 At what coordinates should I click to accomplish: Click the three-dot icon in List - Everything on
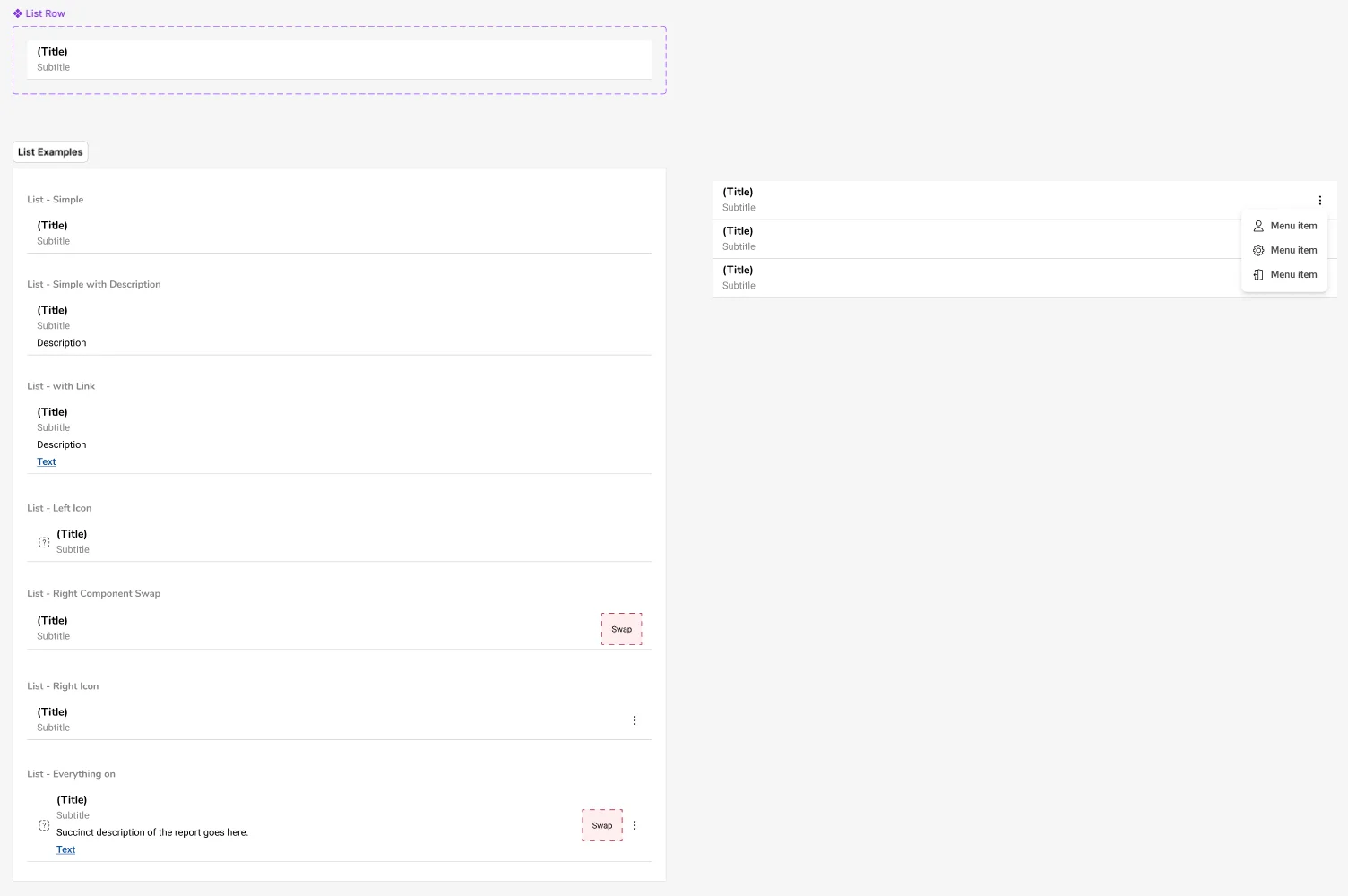pos(635,825)
